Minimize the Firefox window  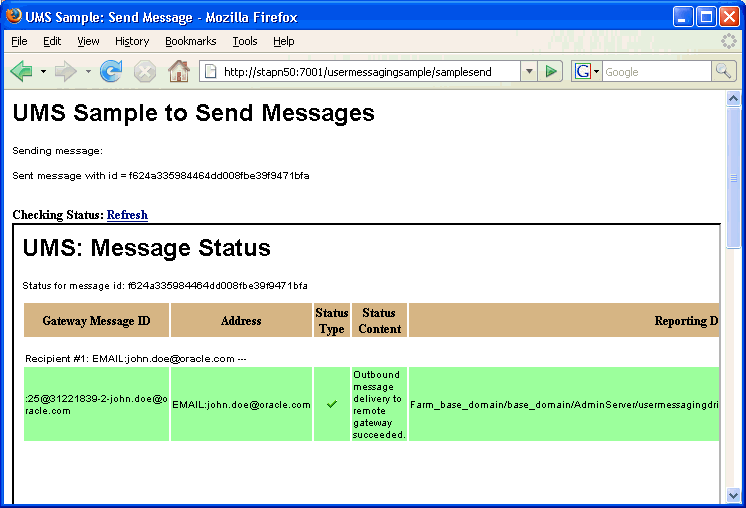coord(683,17)
